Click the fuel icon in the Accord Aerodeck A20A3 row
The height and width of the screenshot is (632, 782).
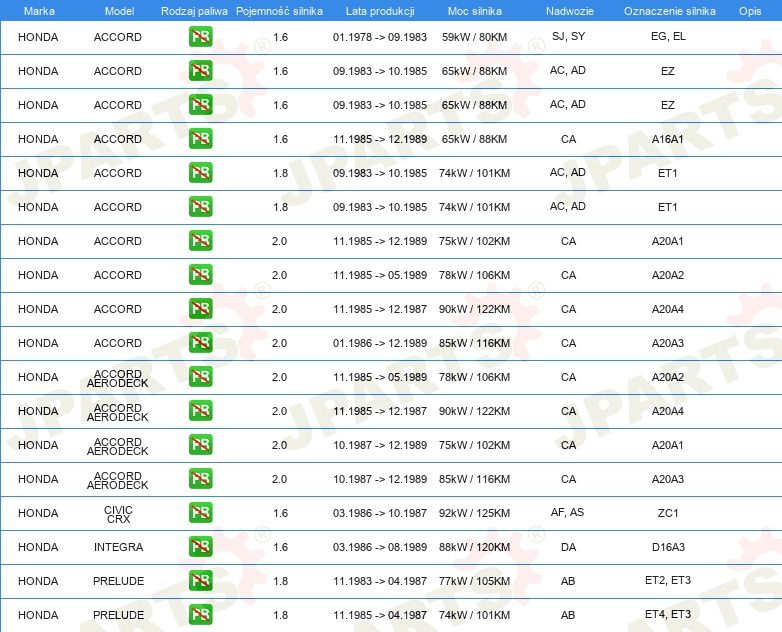coord(200,478)
